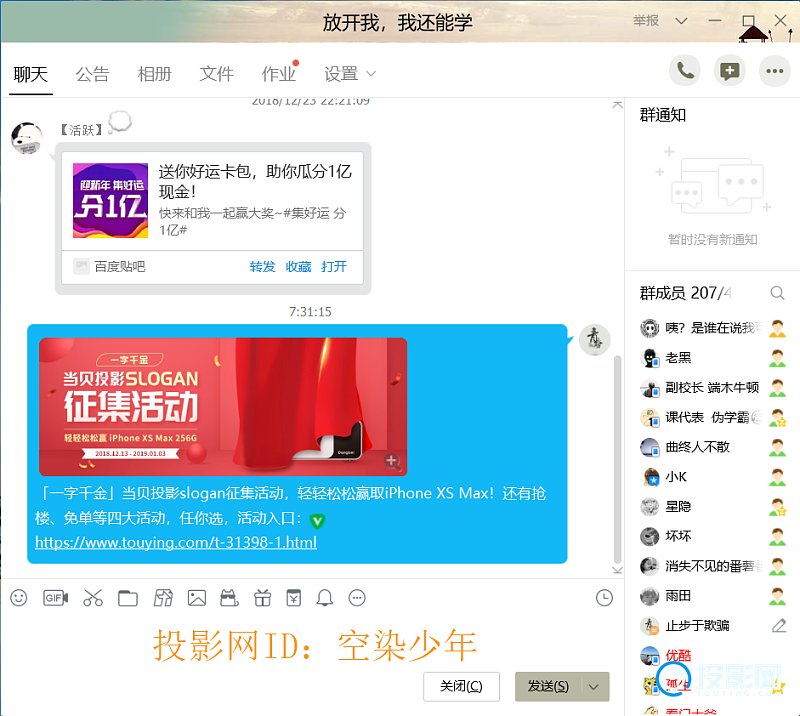Click the invite members chat-plus icon
This screenshot has width=800, height=716.
[730, 71]
